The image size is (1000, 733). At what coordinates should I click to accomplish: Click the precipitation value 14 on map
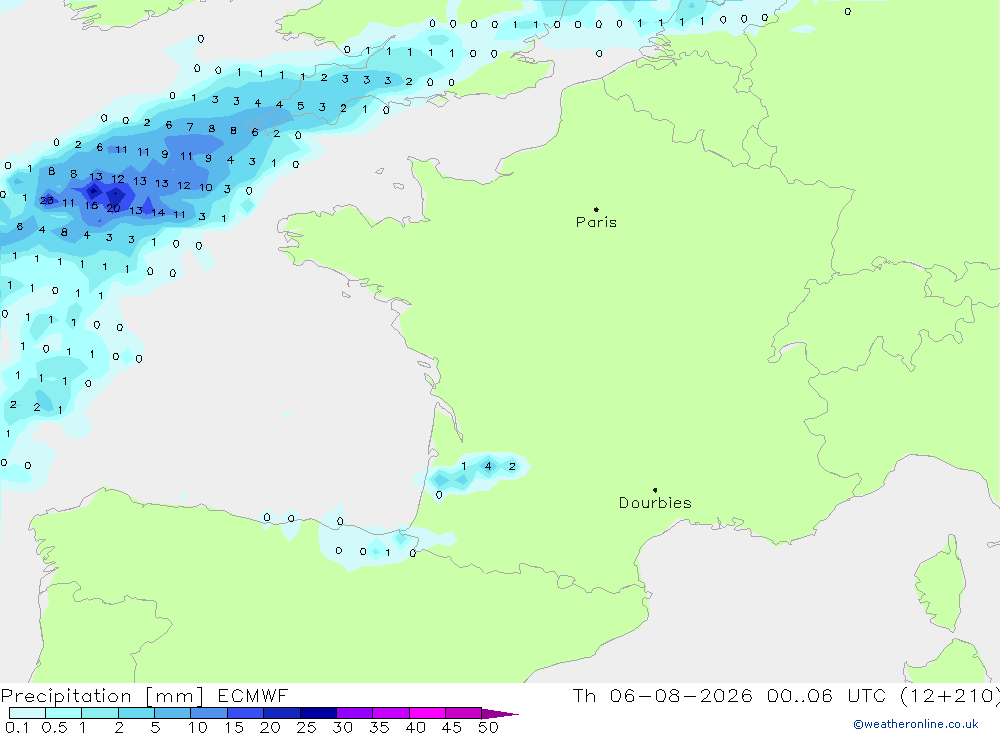tap(158, 212)
